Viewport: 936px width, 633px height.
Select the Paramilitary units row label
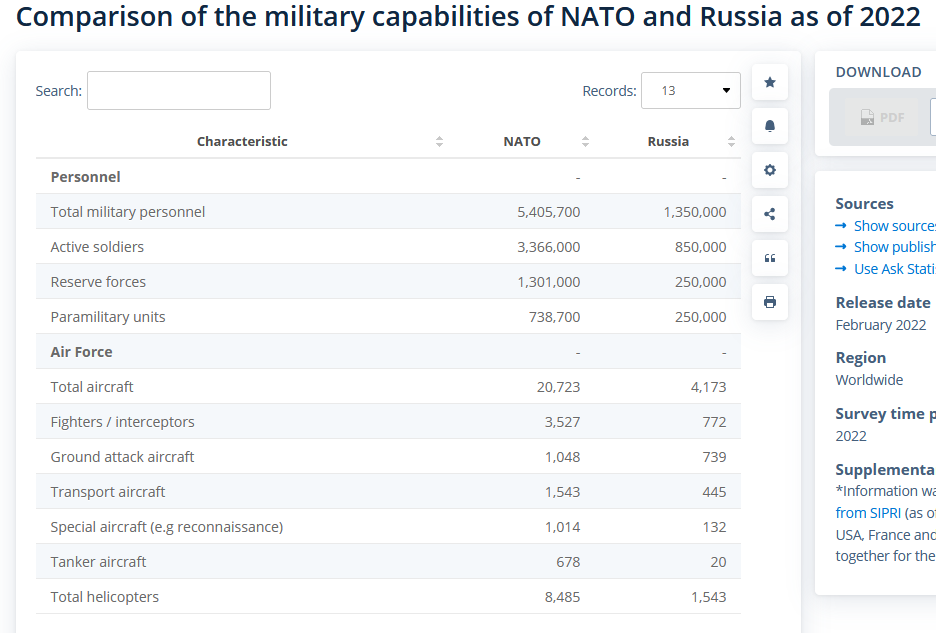point(108,317)
